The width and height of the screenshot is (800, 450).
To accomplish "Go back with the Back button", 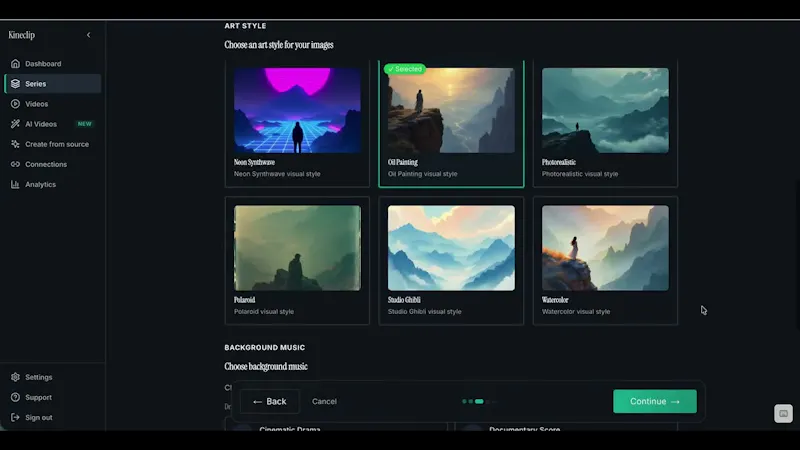I will 270,402.
